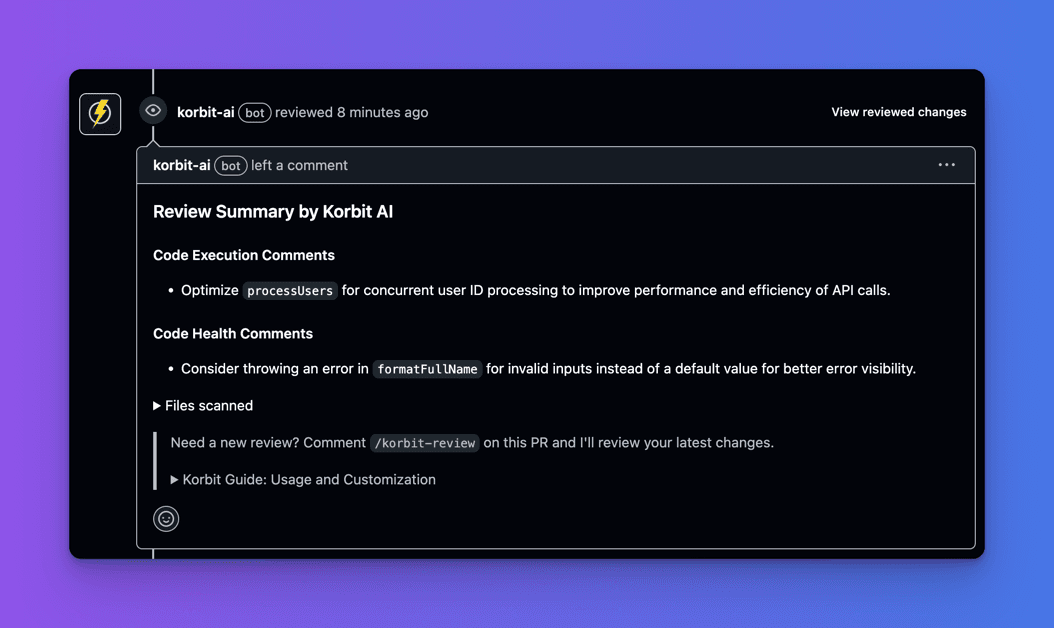The height and width of the screenshot is (628, 1054).
Task: Click the bot badge in comment header
Action: tap(231, 166)
